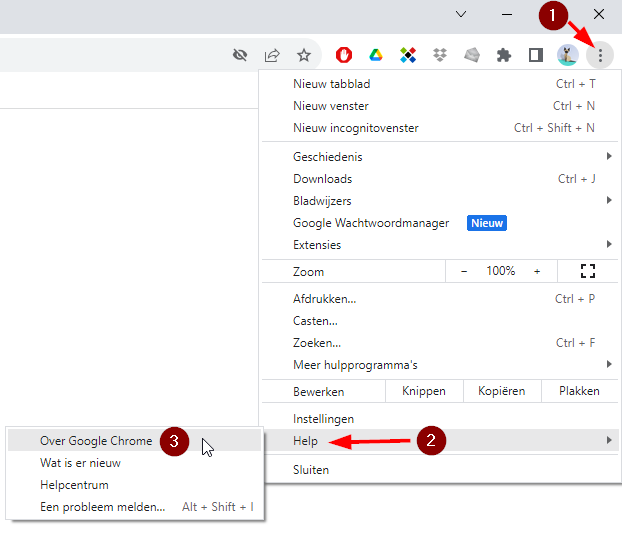The height and width of the screenshot is (540, 622).
Task: Open the Dropbox extension icon
Action: [440, 55]
